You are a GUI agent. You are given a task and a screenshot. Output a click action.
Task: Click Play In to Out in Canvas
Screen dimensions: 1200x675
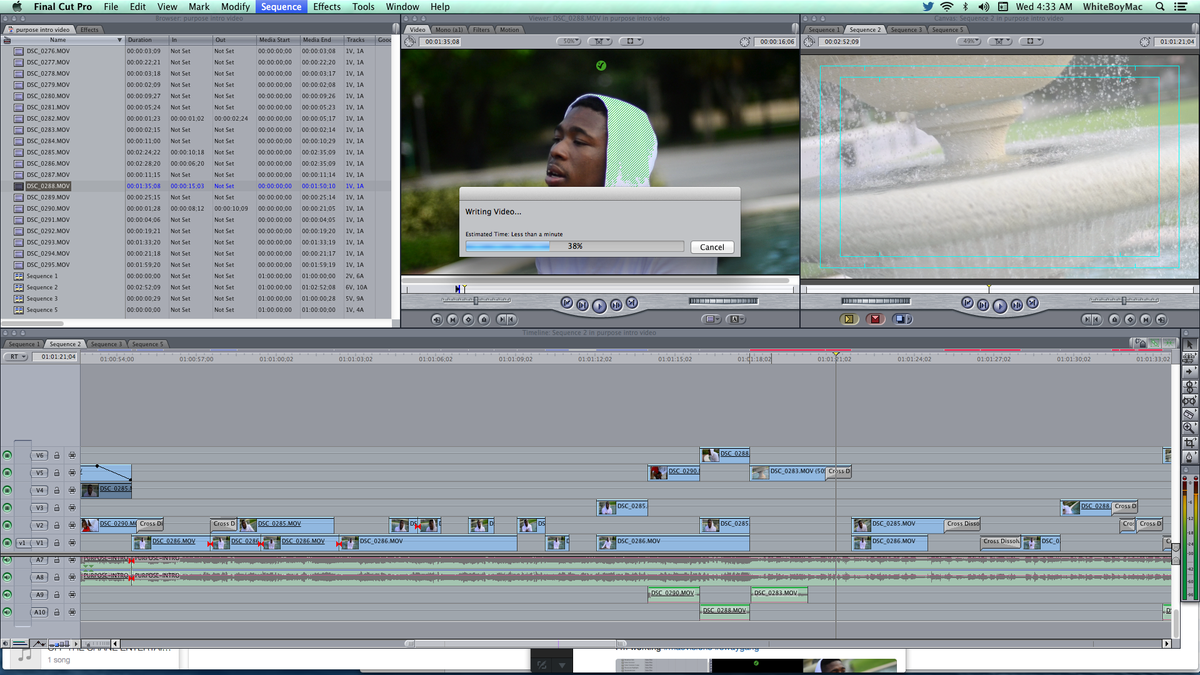[x=982, y=303]
